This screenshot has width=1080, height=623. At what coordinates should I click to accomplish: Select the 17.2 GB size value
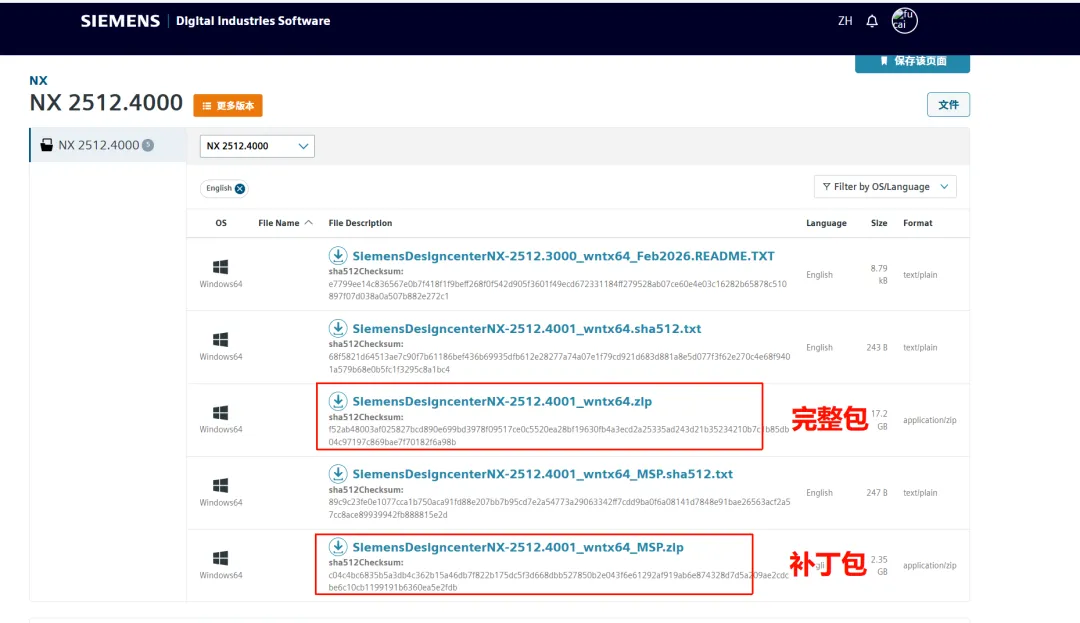click(880, 420)
